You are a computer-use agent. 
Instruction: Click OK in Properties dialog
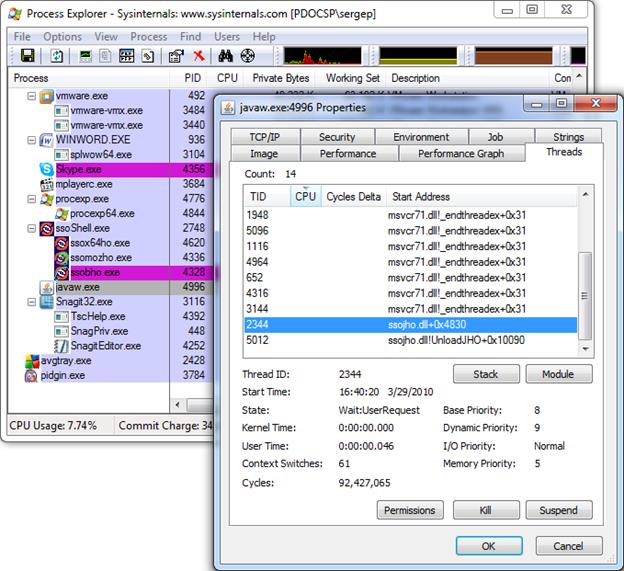click(x=489, y=546)
